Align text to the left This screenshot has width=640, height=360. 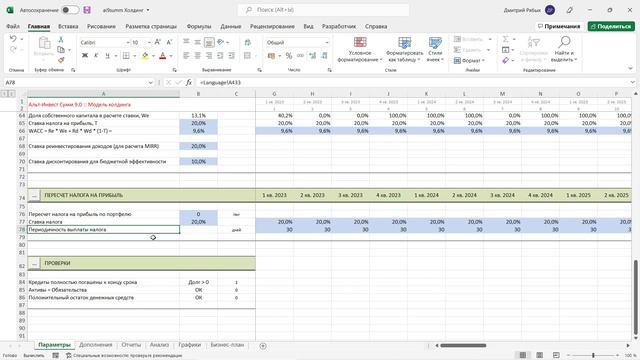186,56
